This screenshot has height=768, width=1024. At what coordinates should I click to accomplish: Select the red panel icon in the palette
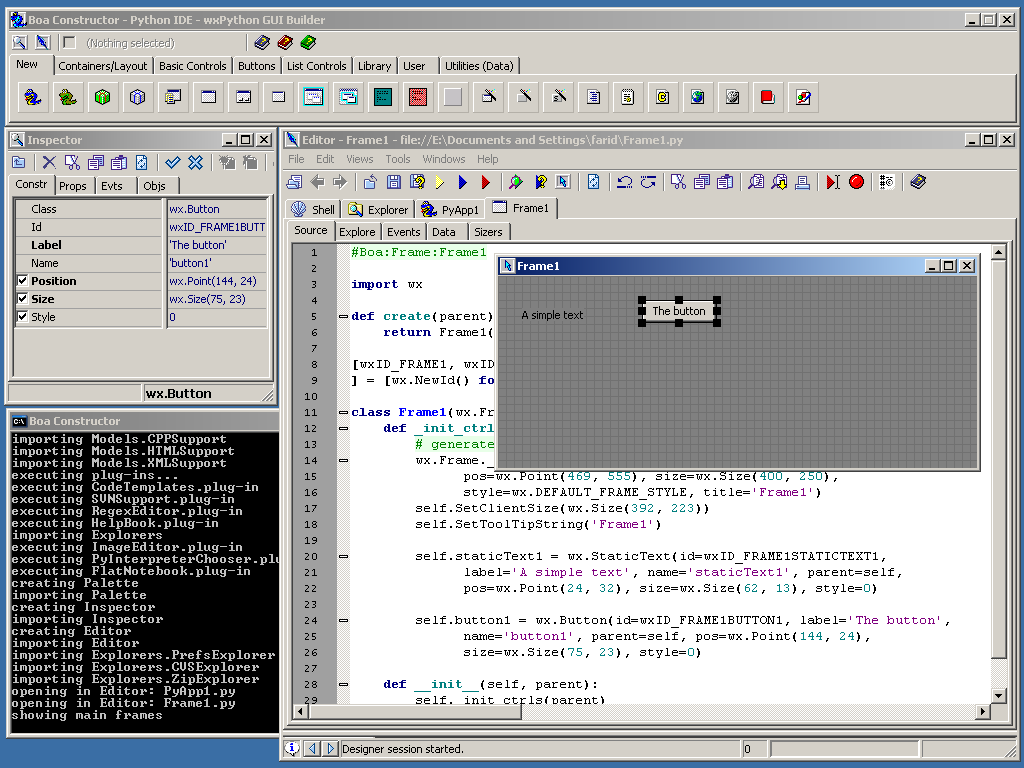pos(418,97)
